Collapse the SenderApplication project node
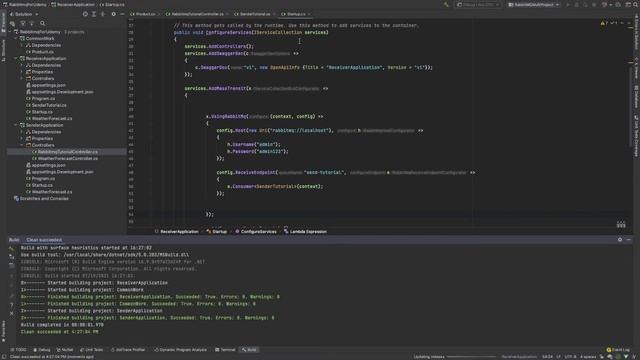 click(16, 125)
